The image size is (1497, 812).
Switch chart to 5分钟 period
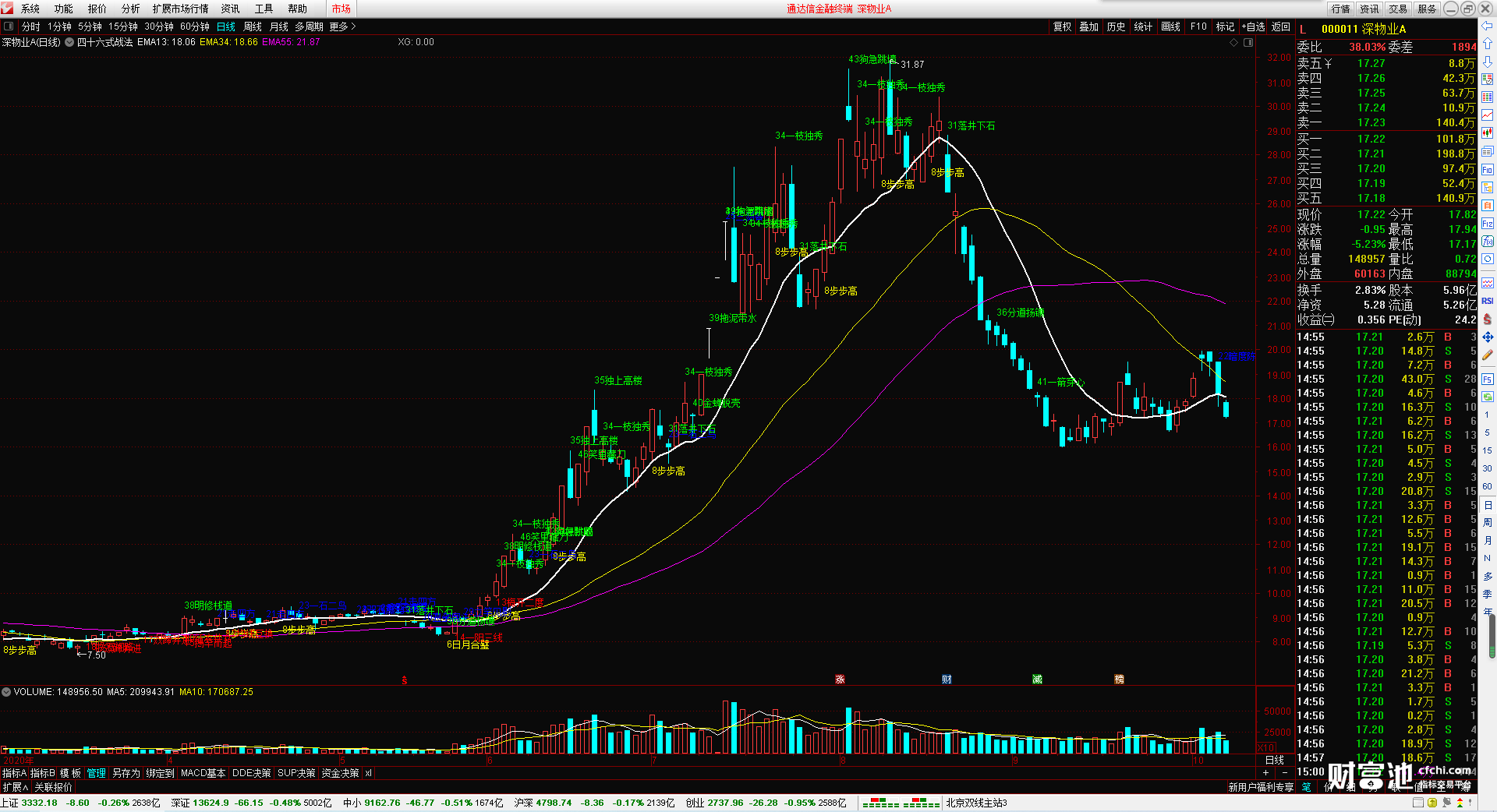point(90,26)
